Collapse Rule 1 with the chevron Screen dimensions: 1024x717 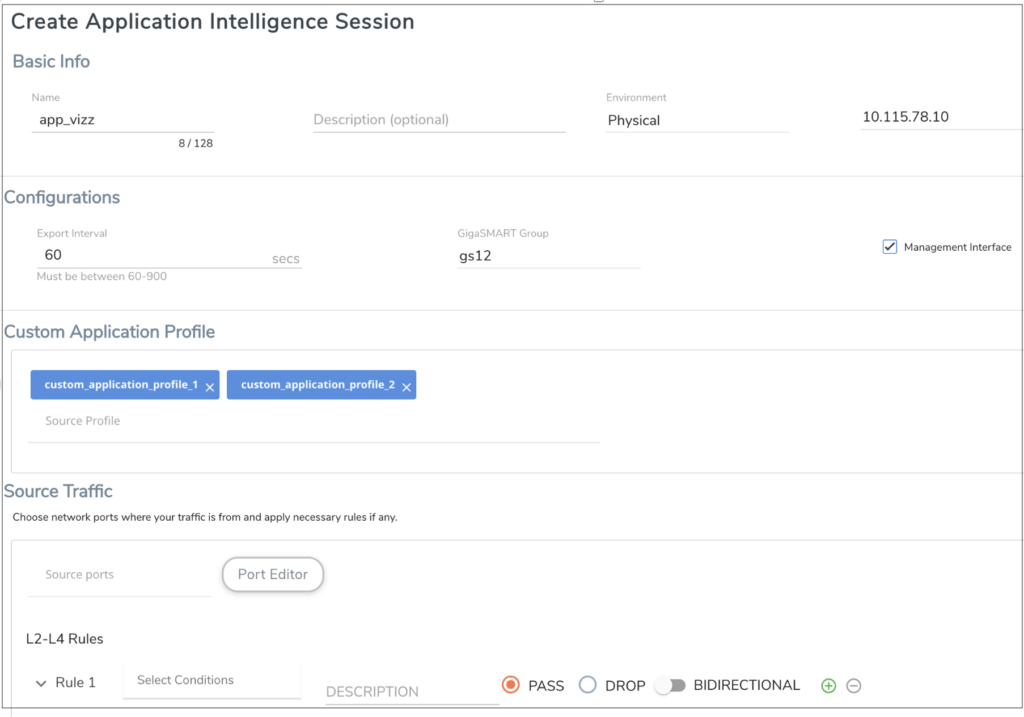(41, 683)
